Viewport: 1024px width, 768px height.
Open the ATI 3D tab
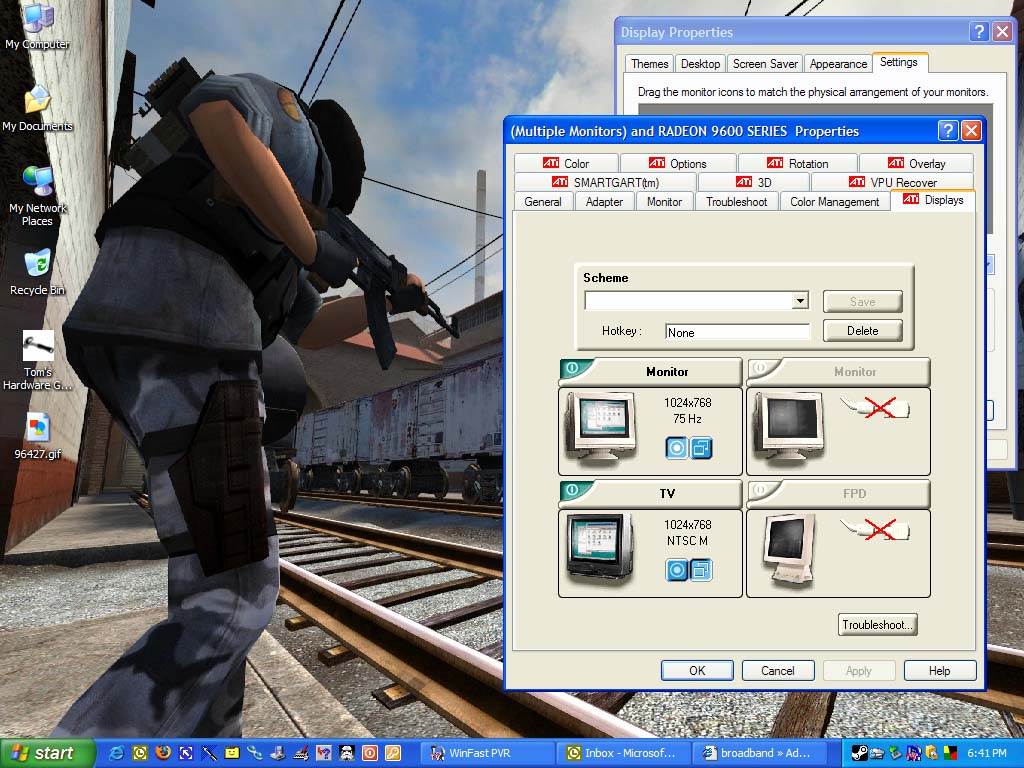coord(754,182)
